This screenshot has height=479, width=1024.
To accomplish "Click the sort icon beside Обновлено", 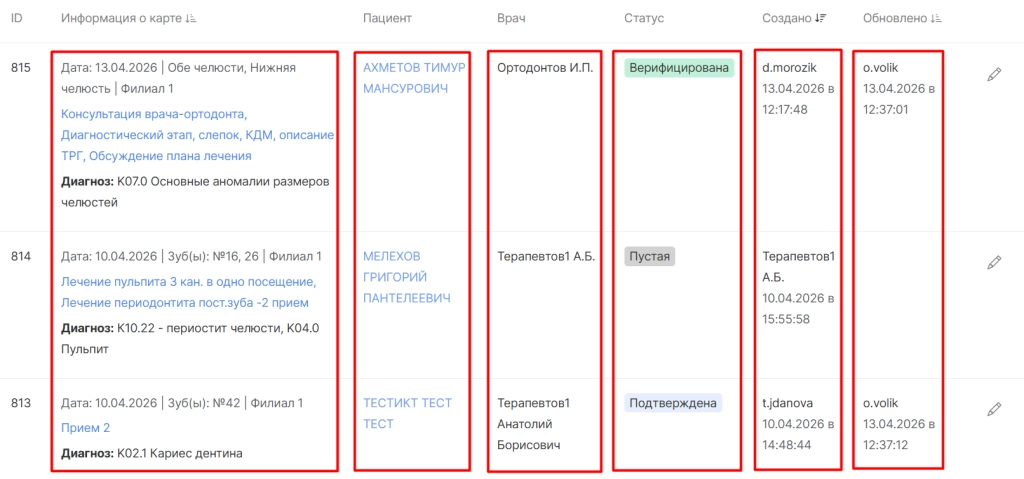I will 937,19.
